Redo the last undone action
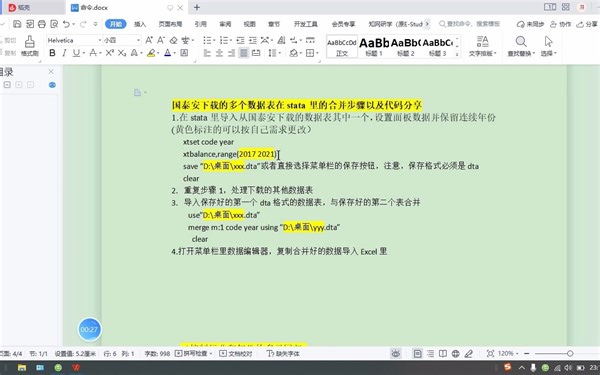 tap(83, 24)
